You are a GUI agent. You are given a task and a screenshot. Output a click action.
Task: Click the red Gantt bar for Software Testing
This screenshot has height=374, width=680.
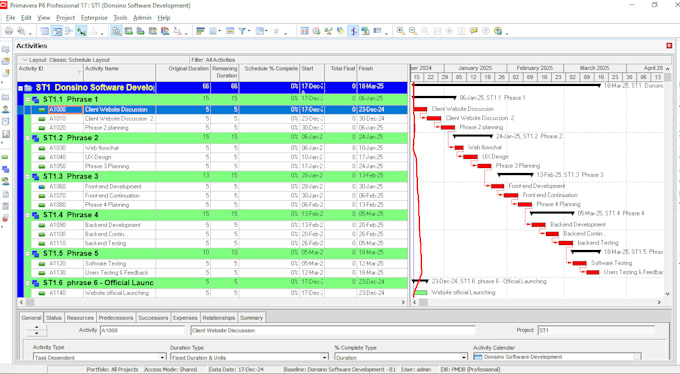coord(579,263)
